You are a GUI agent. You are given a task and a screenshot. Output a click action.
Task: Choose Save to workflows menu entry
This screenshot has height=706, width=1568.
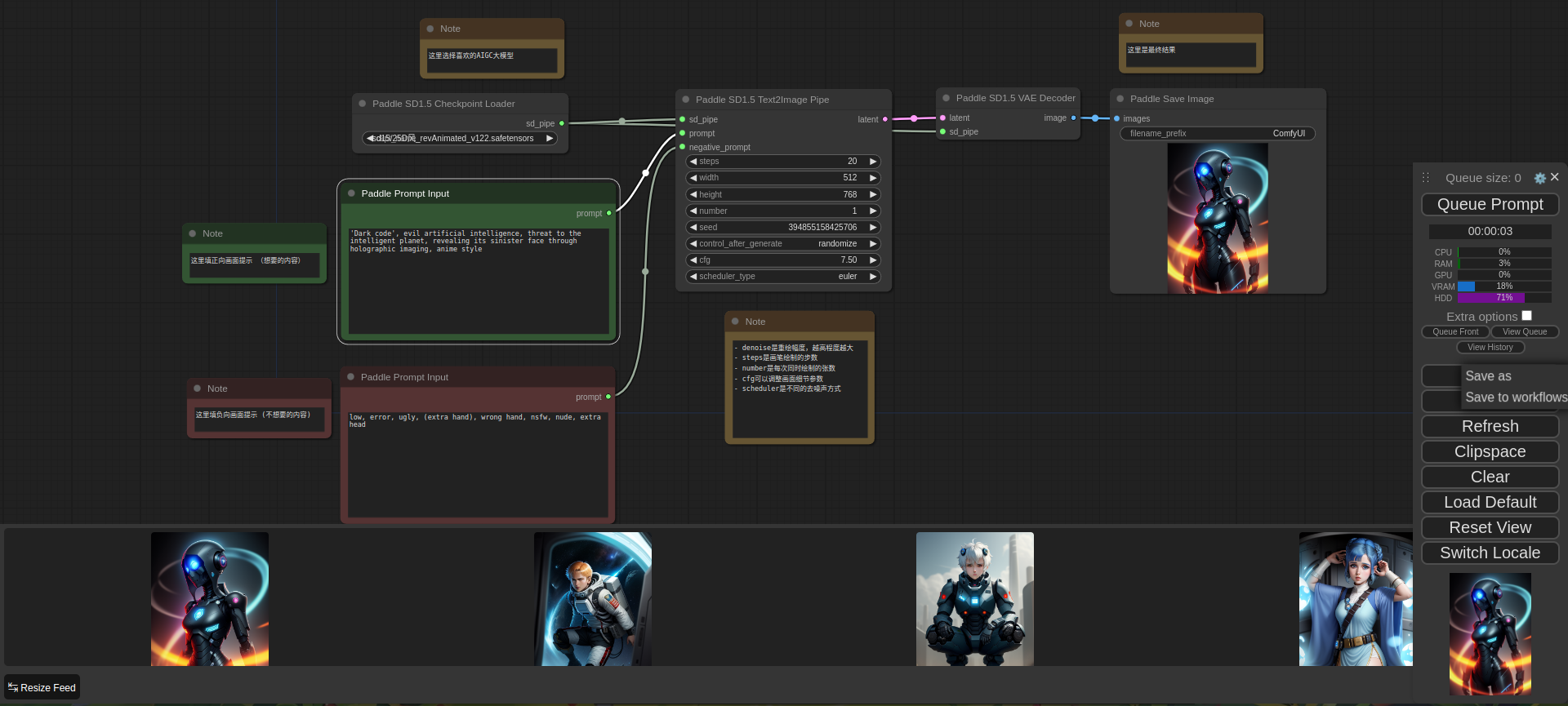[x=1515, y=397]
